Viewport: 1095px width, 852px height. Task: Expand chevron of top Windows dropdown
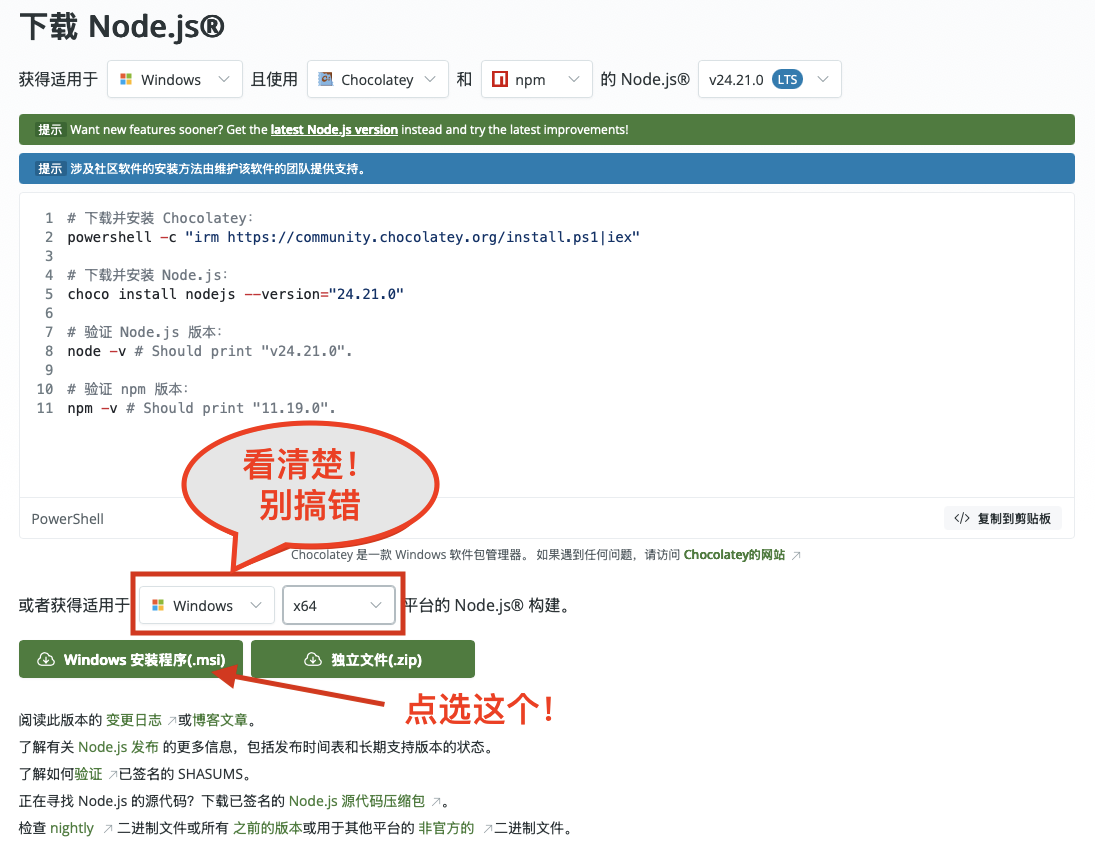pyautogui.click(x=223, y=79)
